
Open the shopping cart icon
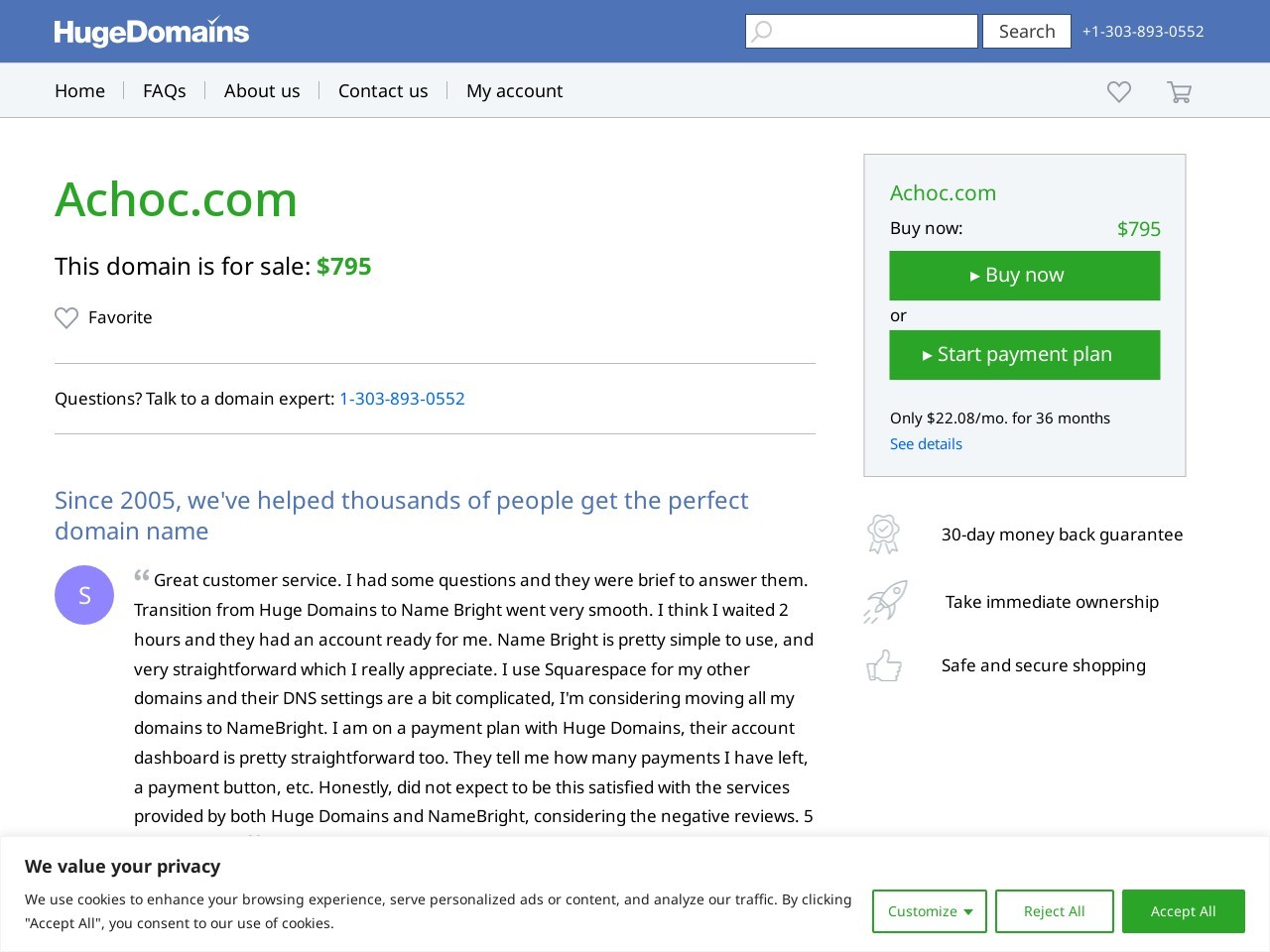click(x=1179, y=92)
